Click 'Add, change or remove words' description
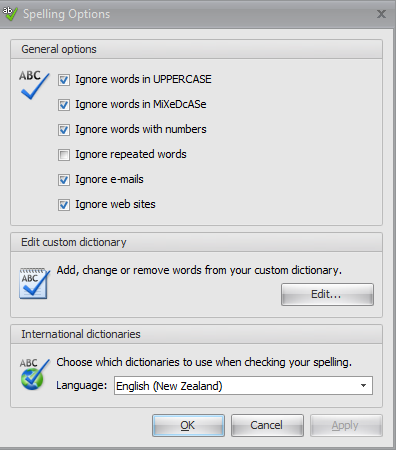Image resolution: width=396 pixels, height=452 pixels. 199,270
